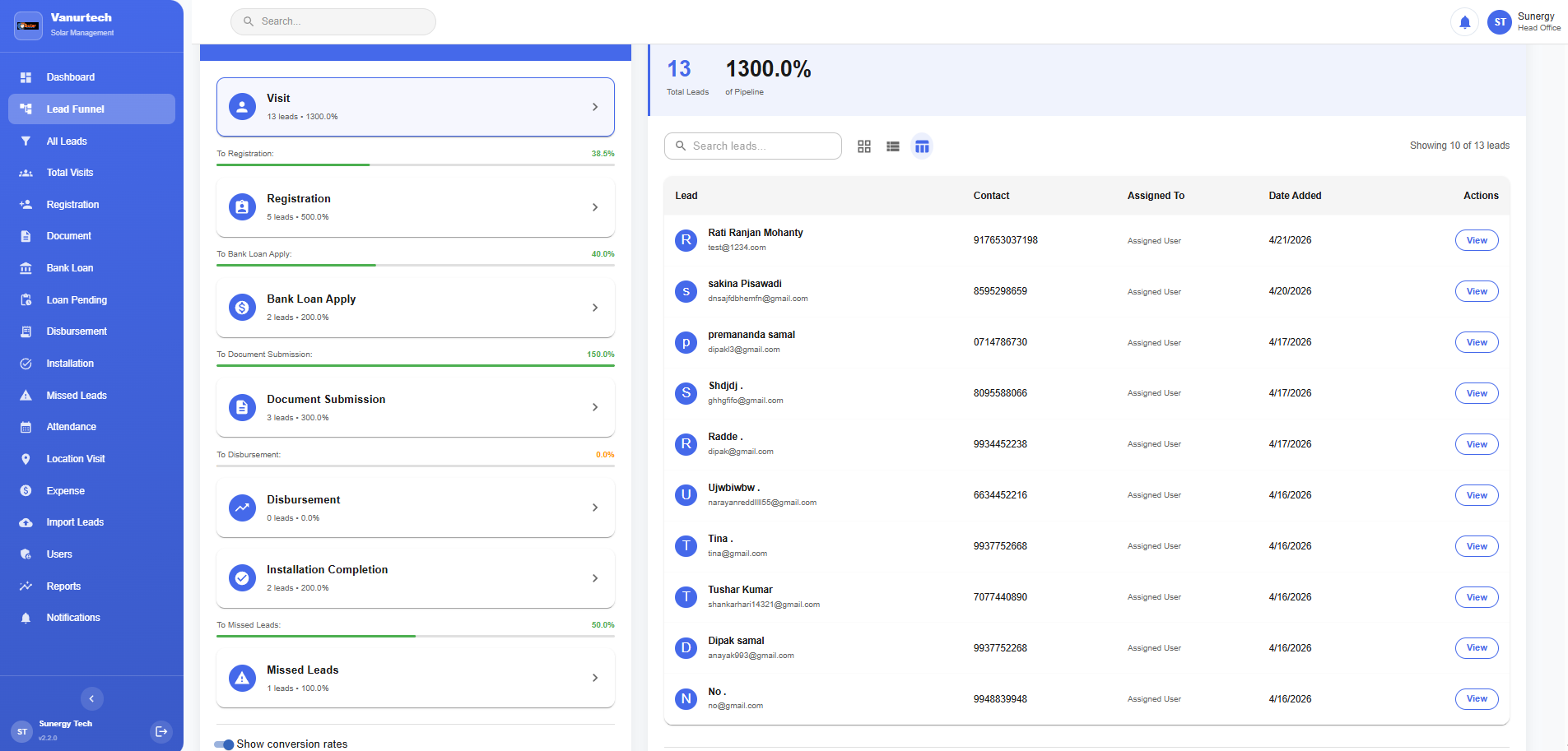View lead Tushar Kumar
Image resolution: width=1568 pixels, height=751 pixels.
coord(1477,597)
